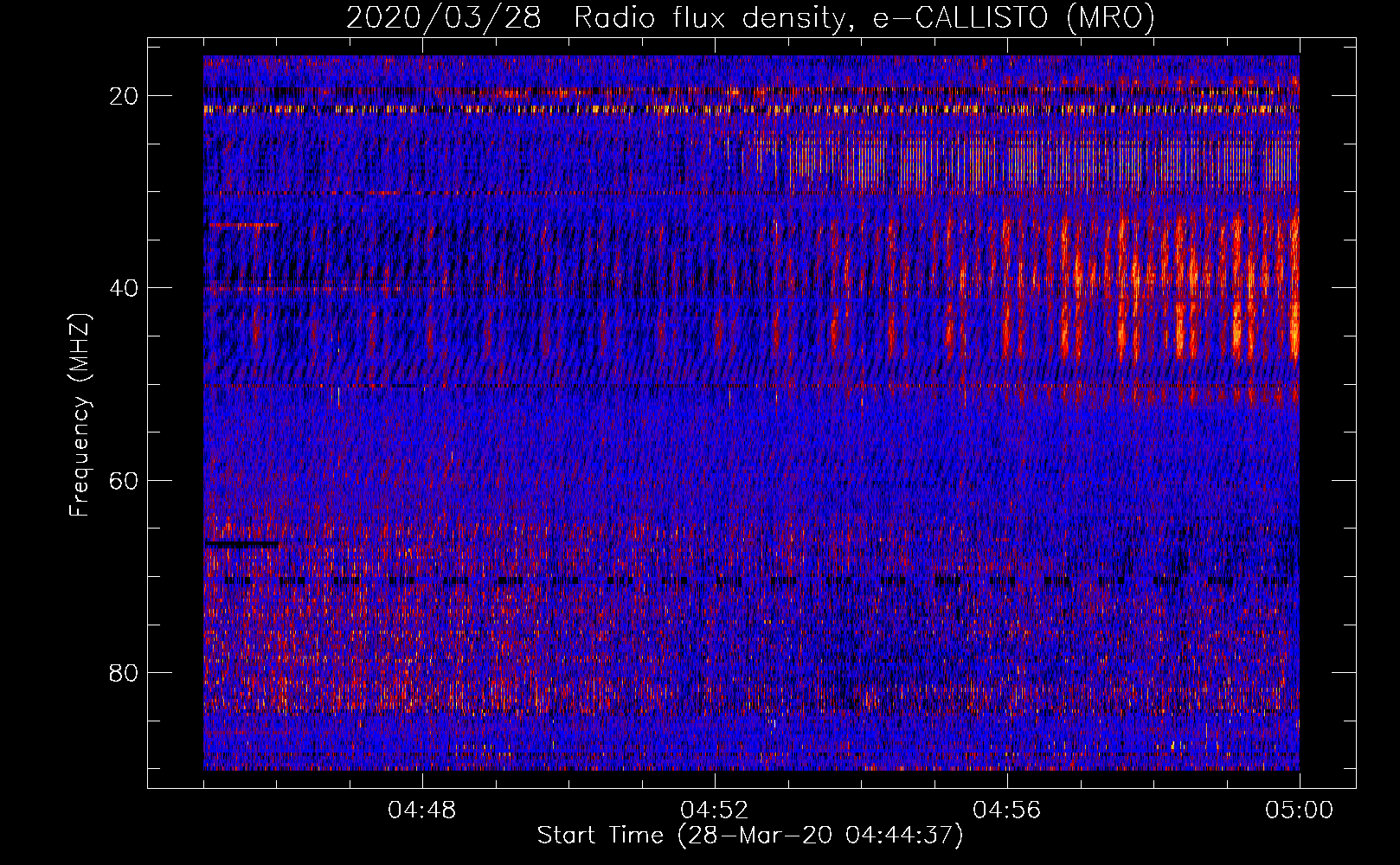Click the plot title "2020/03/28 Radio flux density, e-CALLISTO (MRO)"
Screen dimensions: 1400x865
[750, 18]
